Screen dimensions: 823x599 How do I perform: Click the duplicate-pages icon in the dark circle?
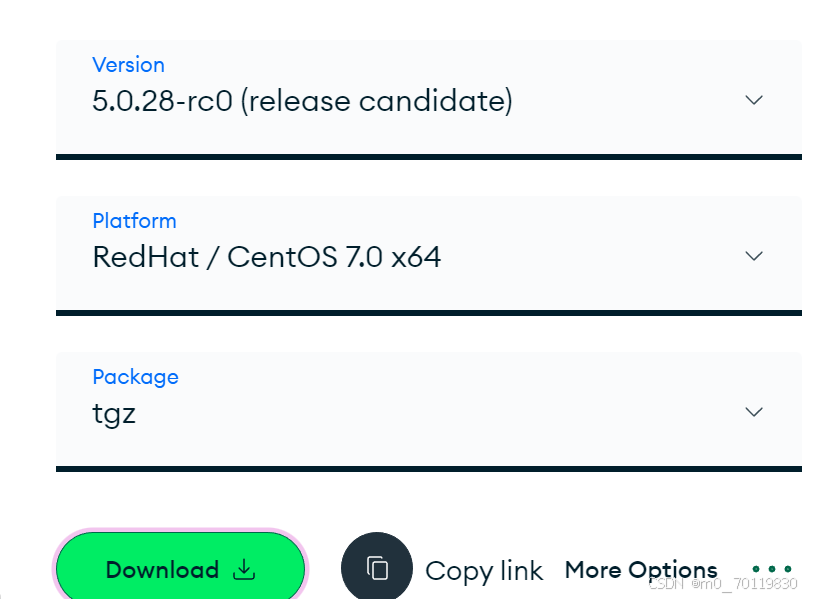point(378,568)
